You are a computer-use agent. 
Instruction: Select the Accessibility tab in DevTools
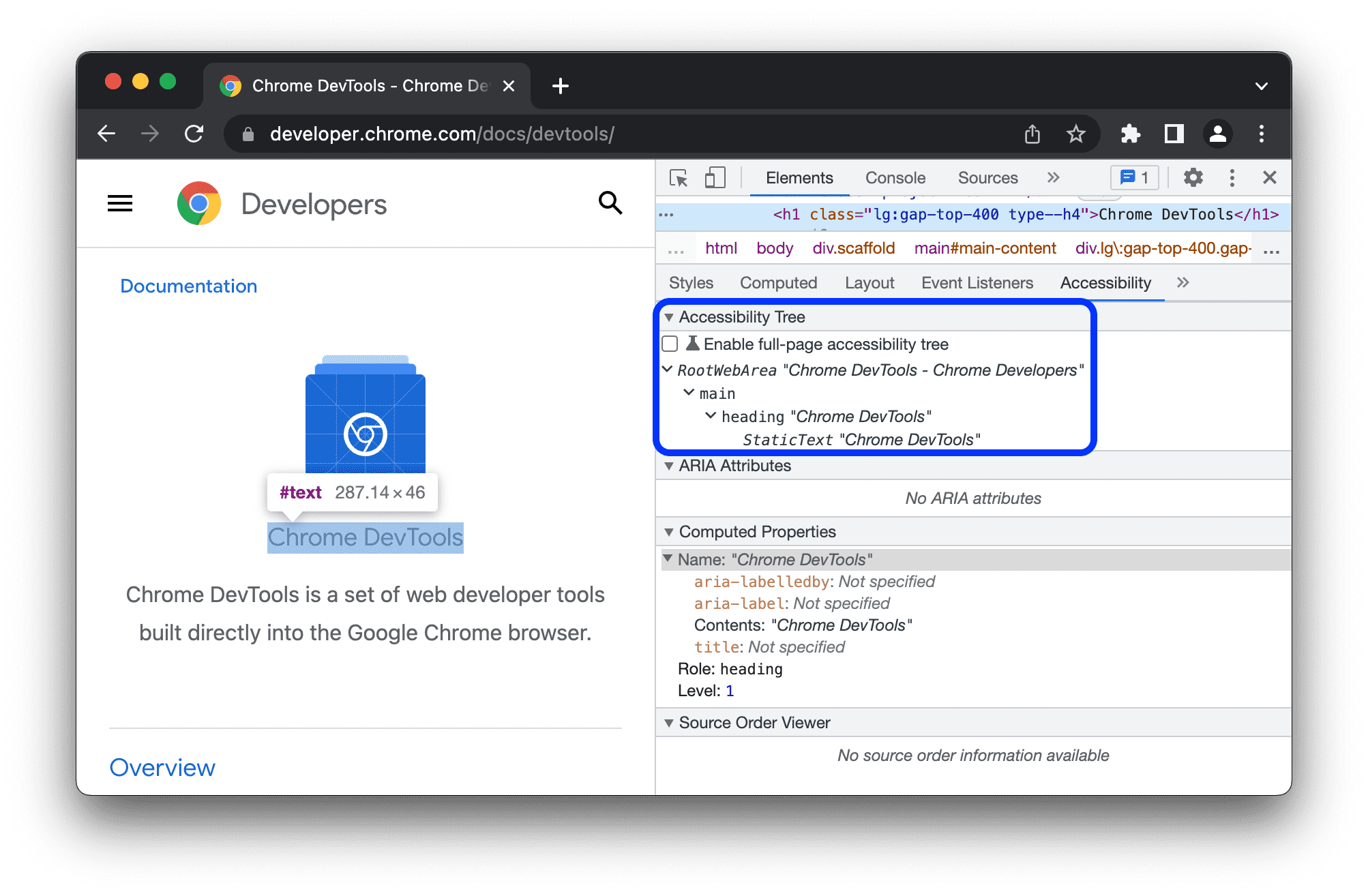point(1107,282)
